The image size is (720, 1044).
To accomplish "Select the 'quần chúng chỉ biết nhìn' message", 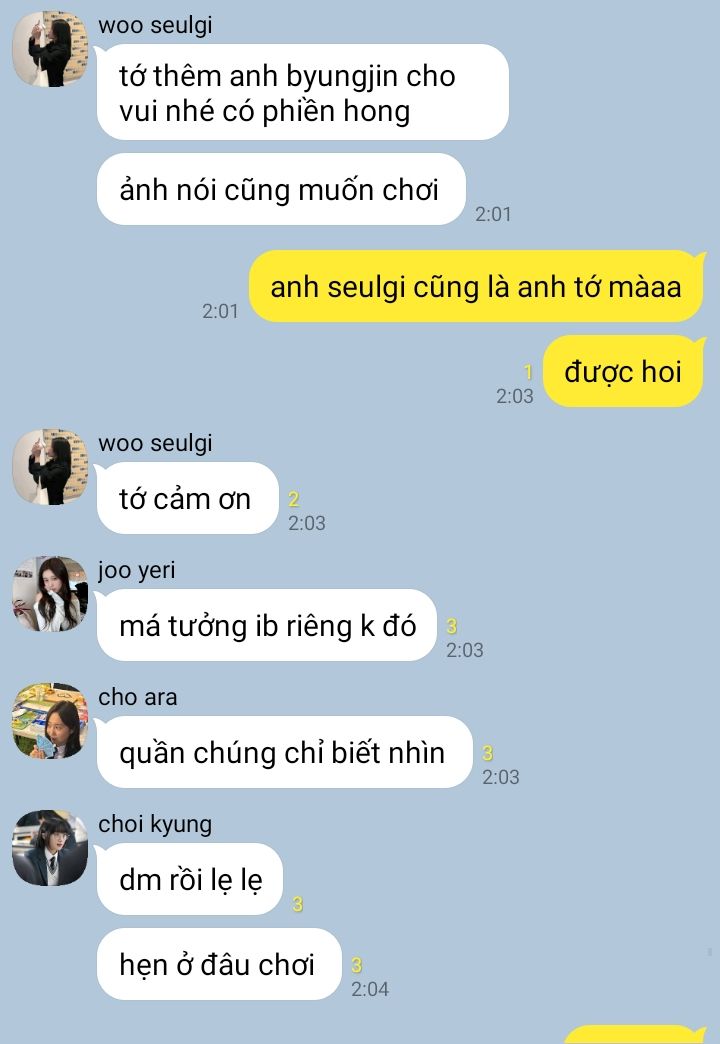I will (284, 753).
